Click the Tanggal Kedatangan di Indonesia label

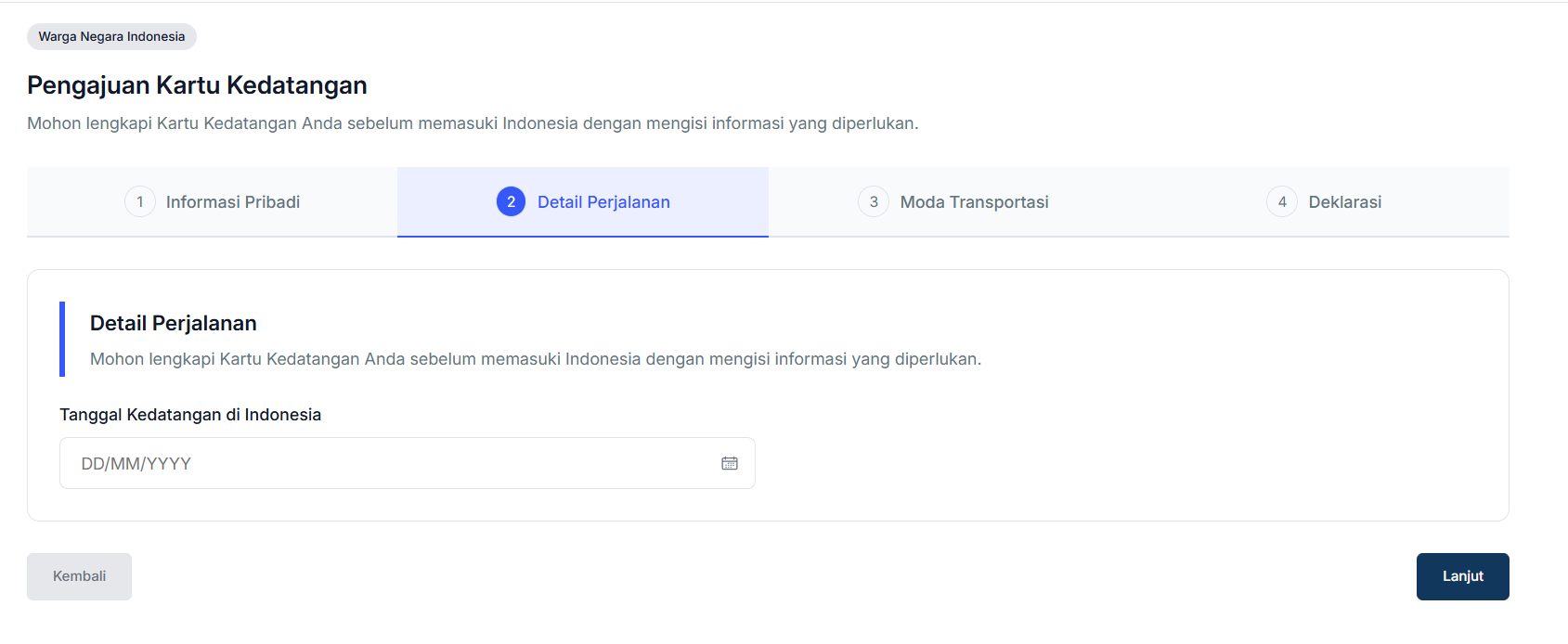tap(190, 415)
